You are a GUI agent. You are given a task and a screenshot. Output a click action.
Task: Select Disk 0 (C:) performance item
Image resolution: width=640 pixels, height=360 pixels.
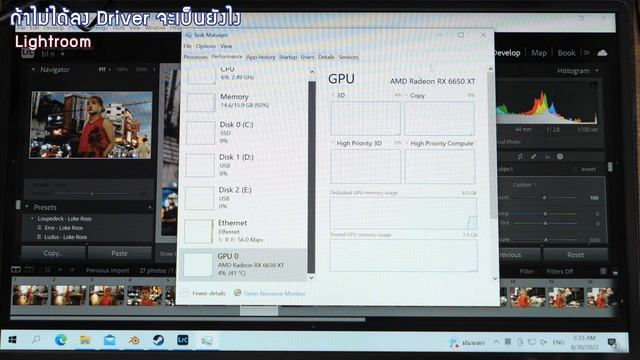click(244, 132)
